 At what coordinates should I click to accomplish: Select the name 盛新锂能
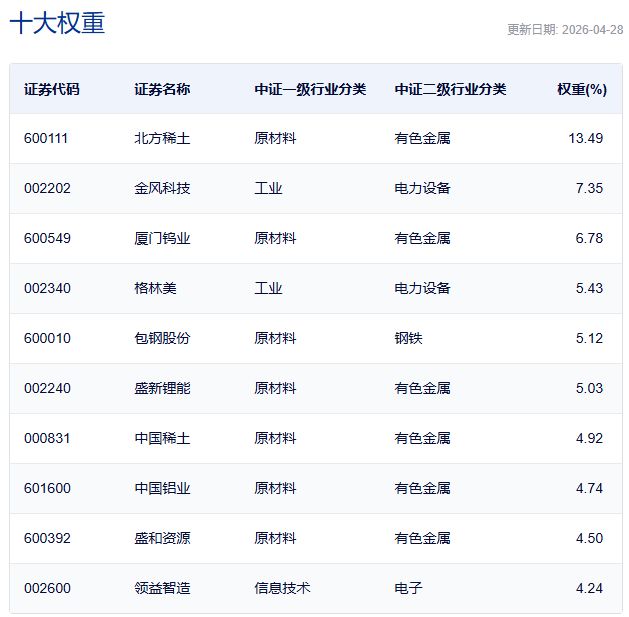(162, 388)
